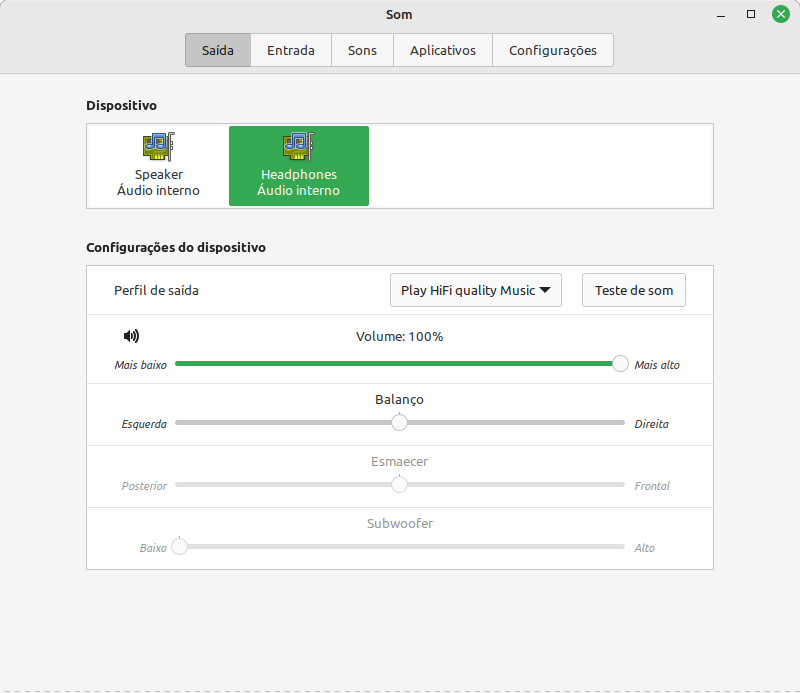Image resolution: width=800 pixels, height=693 pixels.
Task: Click the Subwoofer slider handle
Action: [180, 546]
